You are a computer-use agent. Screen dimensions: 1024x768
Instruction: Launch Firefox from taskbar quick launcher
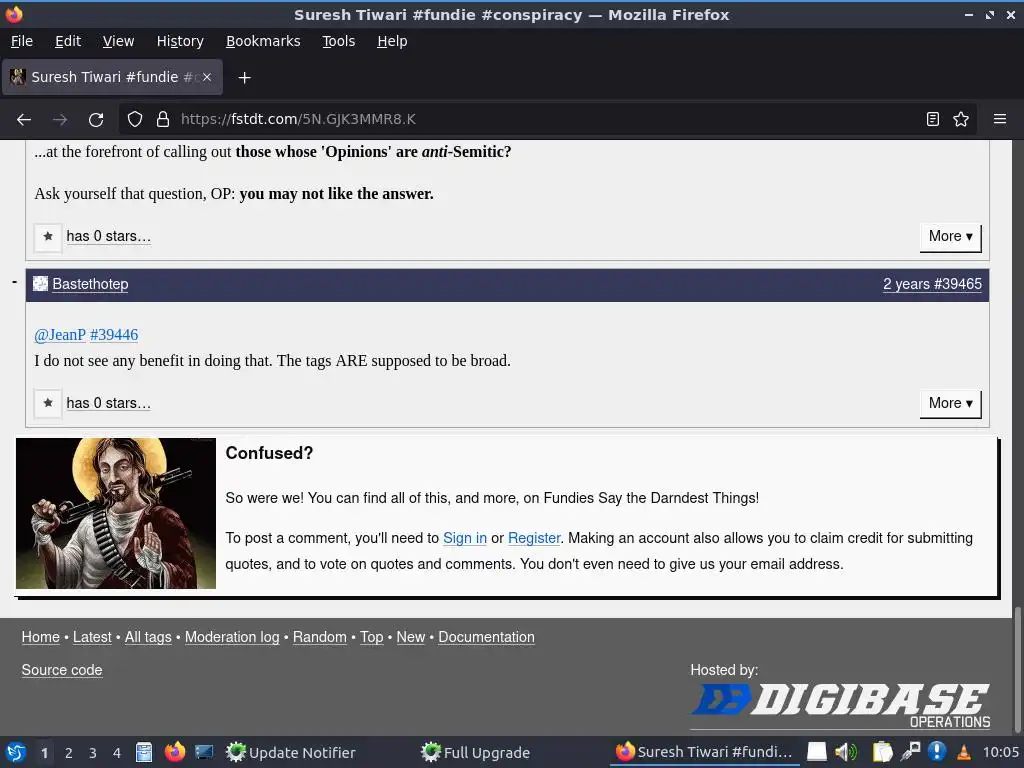[174, 752]
